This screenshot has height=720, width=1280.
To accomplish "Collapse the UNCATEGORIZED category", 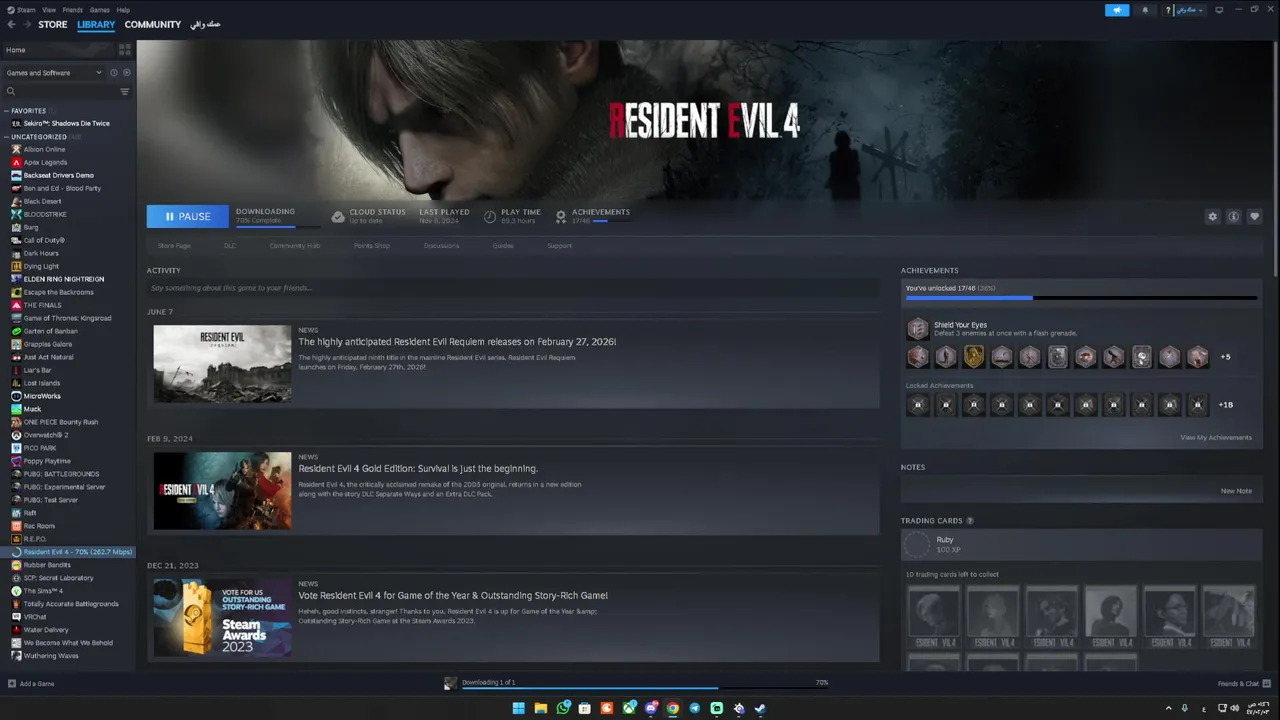I will pyautogui.click(x=38, y=137).
